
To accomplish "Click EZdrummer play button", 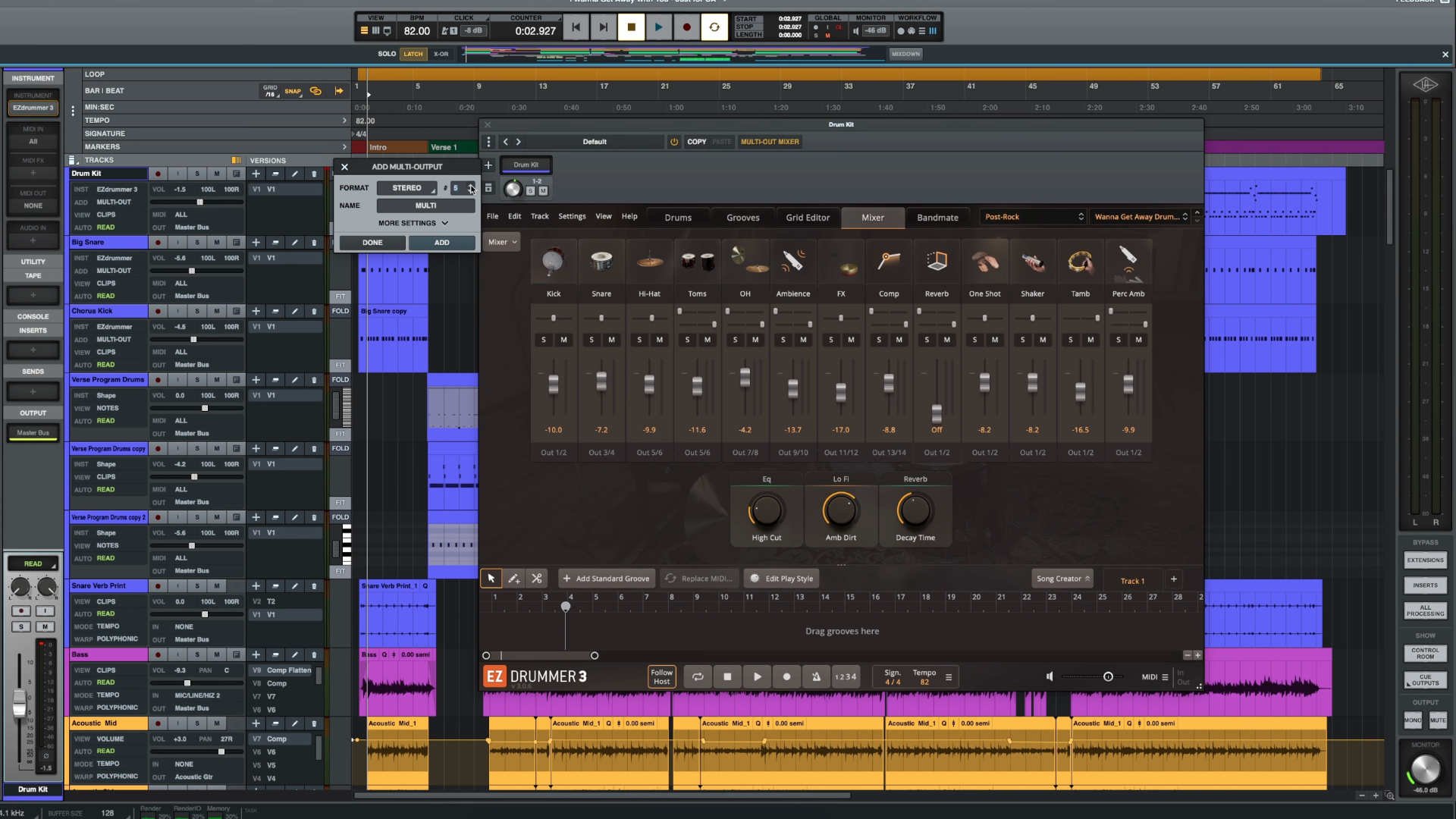I will (x=757, y=676).
